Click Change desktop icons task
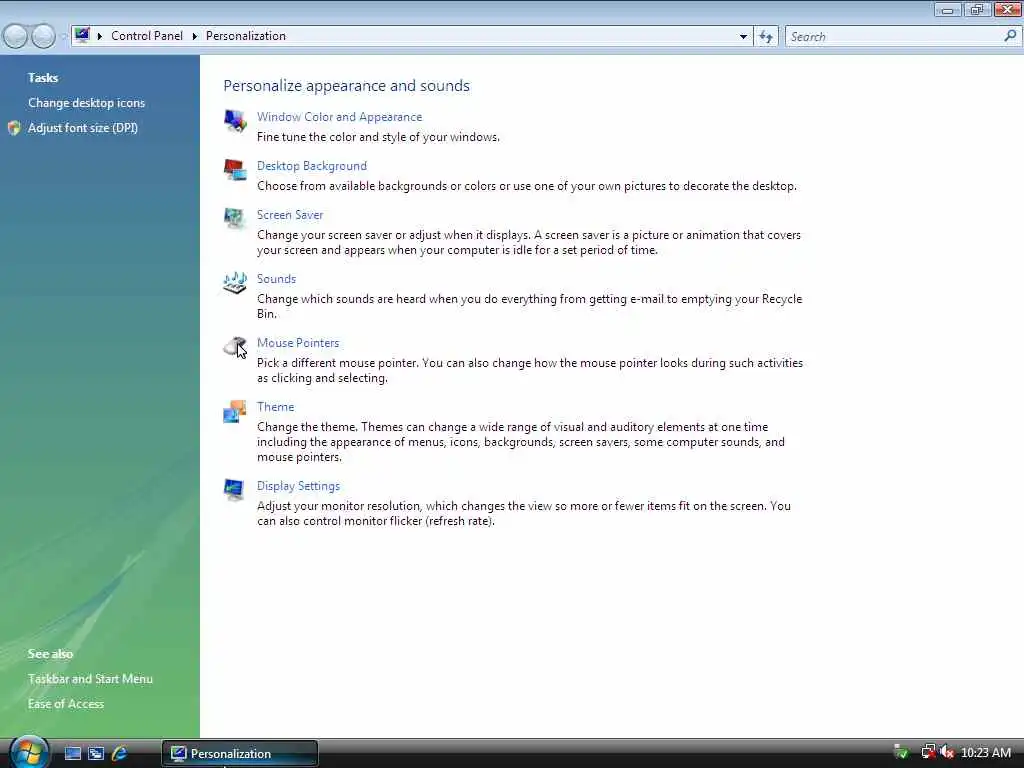 pyautogui.click(x=86, y=103)
